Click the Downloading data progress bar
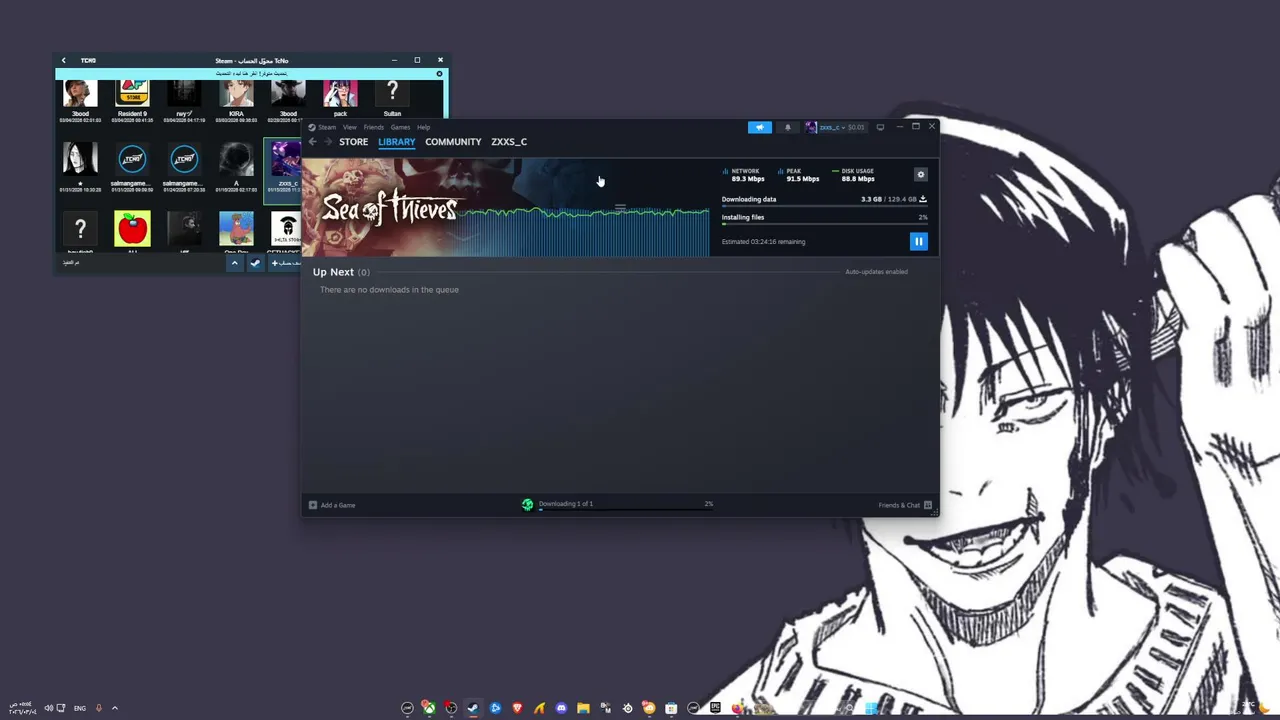This screenshot has height=720, width=1280. pyautogui.click(x=824, y=206)
